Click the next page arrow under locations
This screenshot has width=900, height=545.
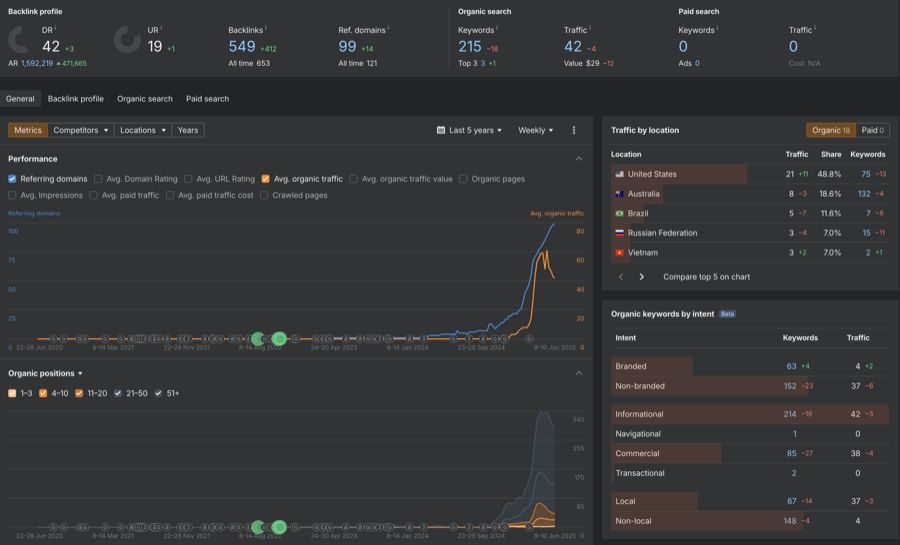tap(641, 277)
